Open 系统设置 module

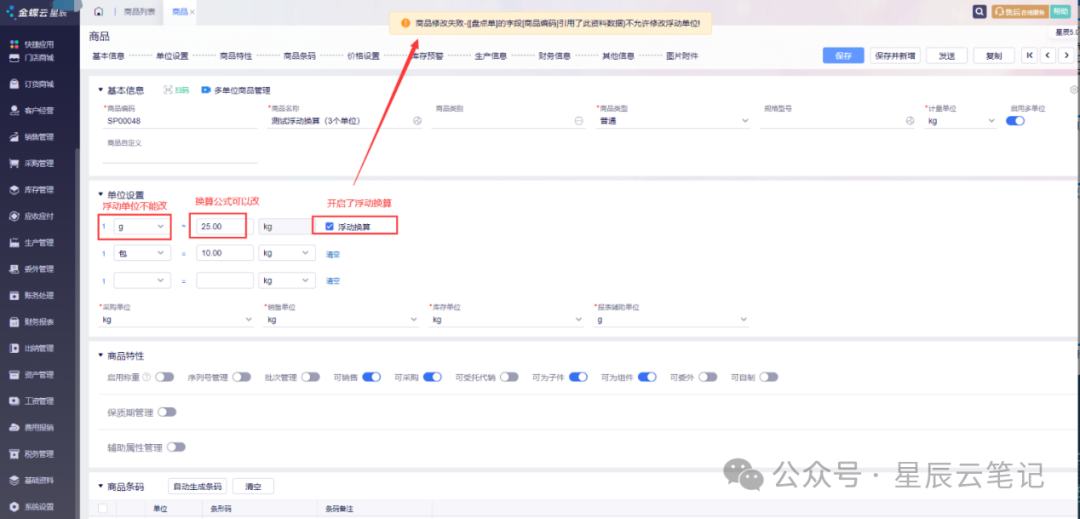(x=32, y=507)
